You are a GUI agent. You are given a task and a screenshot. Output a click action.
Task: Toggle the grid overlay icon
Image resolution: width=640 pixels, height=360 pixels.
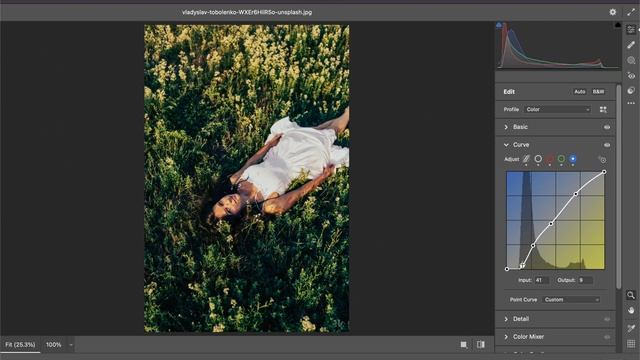631,344
